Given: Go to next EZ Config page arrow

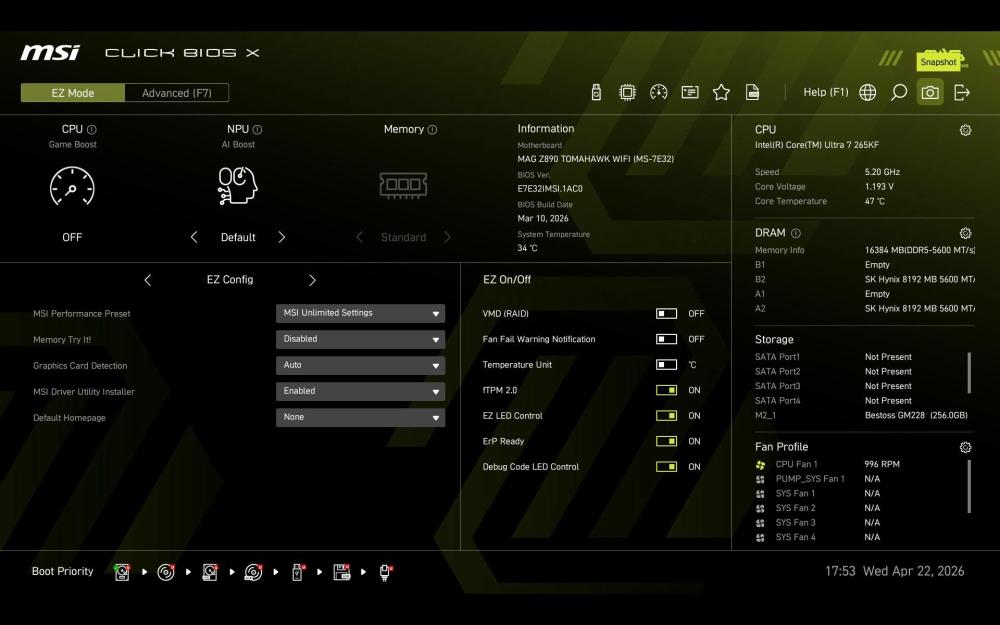Looking at the screenshot, I should point(312,280).
